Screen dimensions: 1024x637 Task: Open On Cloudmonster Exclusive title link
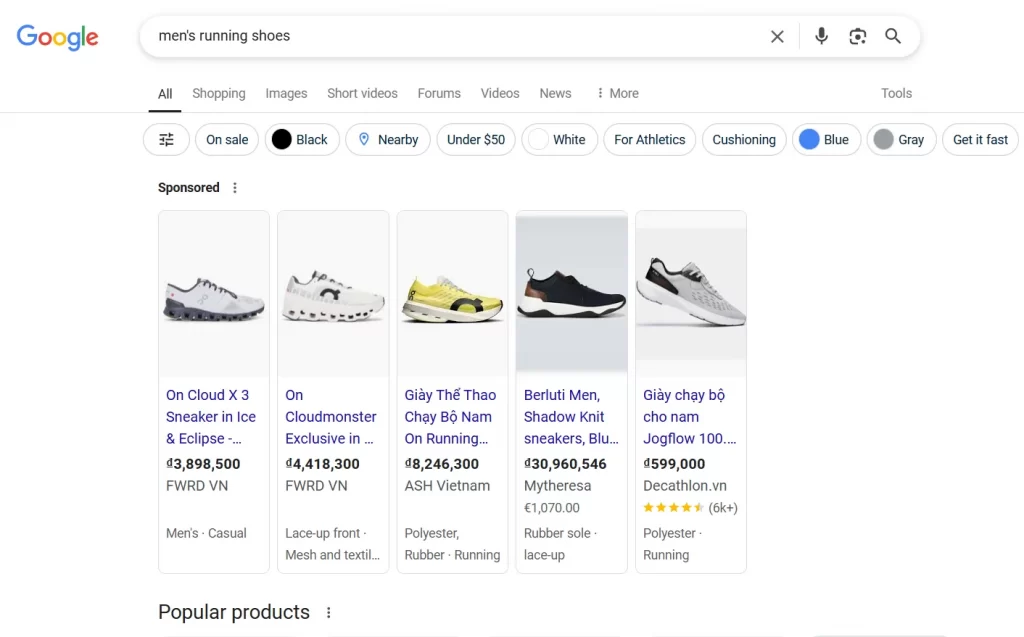(x=331, y=417)
